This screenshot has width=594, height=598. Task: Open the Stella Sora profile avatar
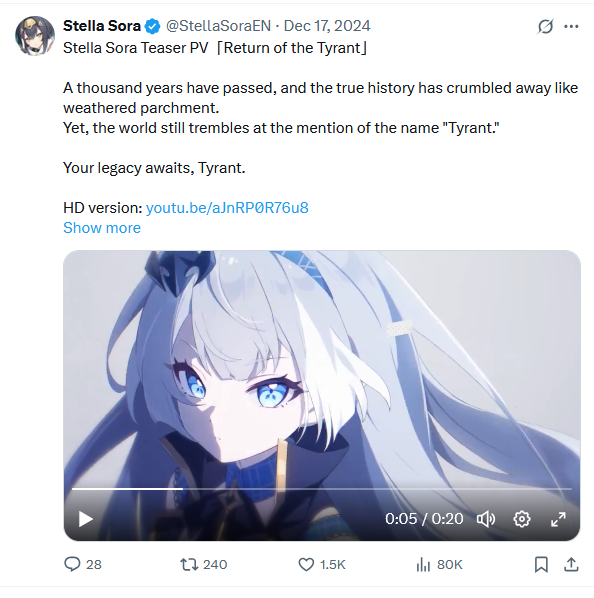35,36
